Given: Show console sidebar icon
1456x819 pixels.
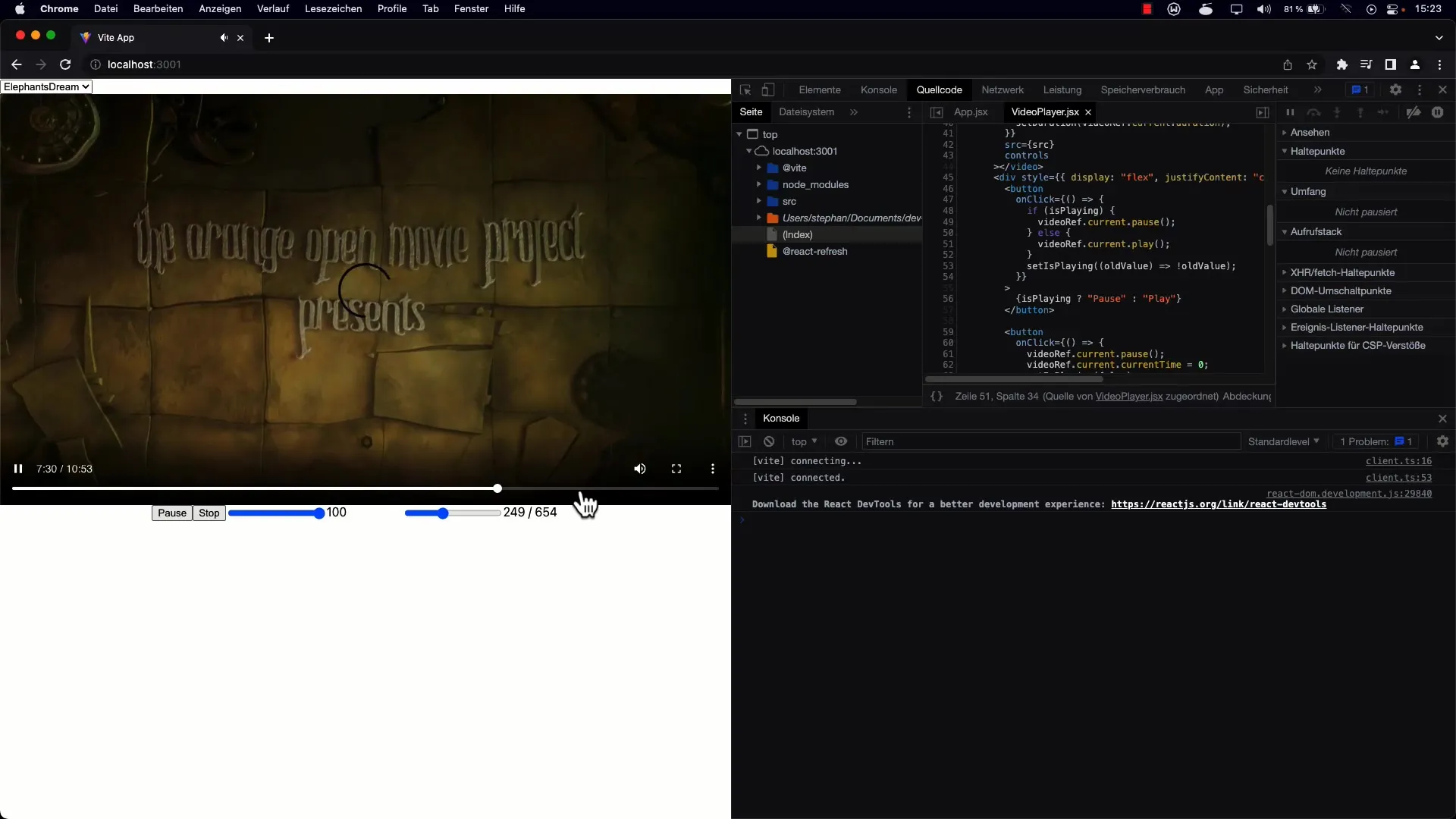Looking at the screenshot, I should tap(745, 441).
